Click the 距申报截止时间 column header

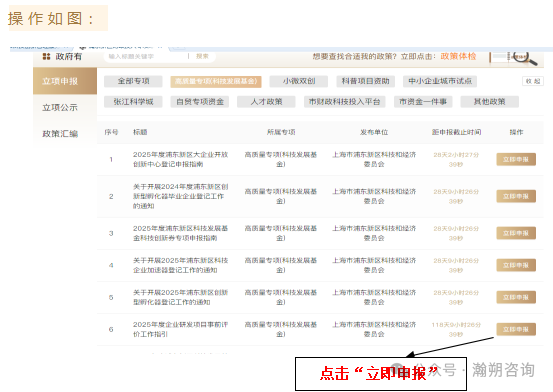tap(456, 132)
